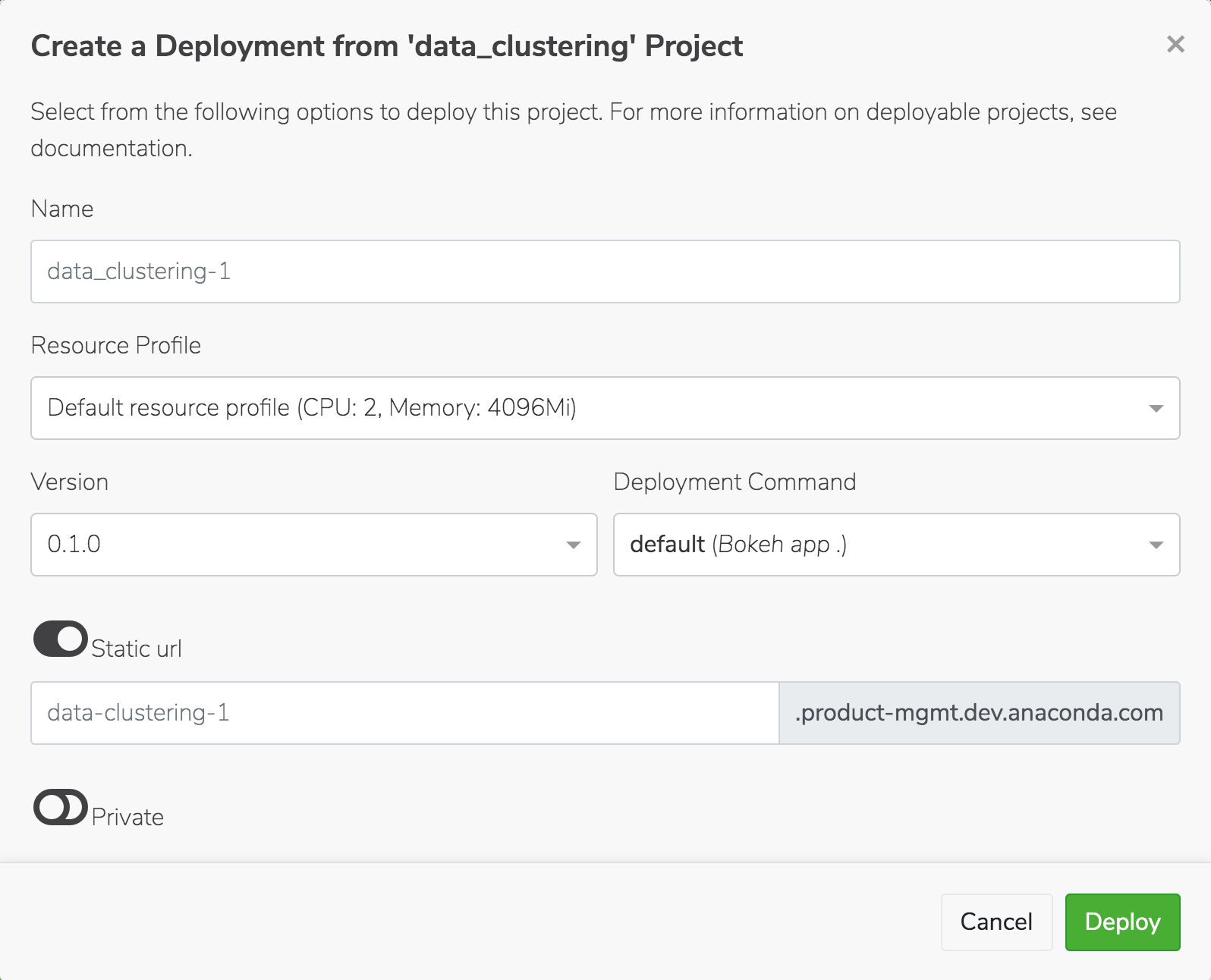The width and height of the screenshot is (1211, 980).
Task: Close the Create a Deployment dialog
Action: click(x=1175, y=45)
